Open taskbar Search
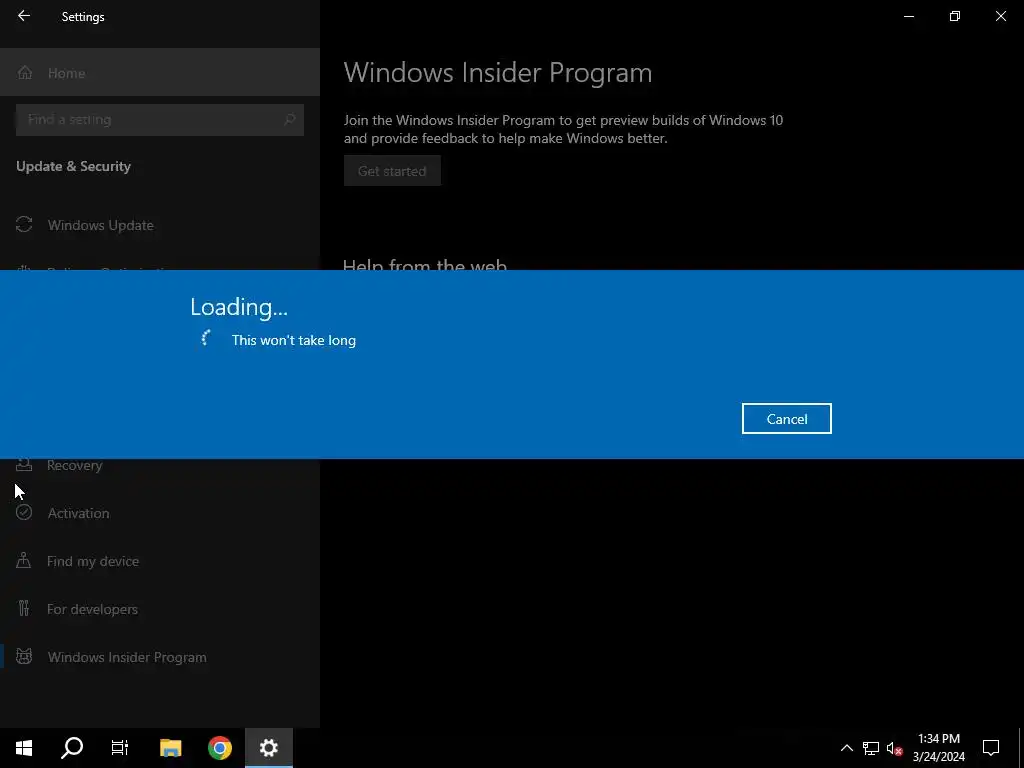The height and width of the screenshot is (768, 1024). click(x=72, y=748)
